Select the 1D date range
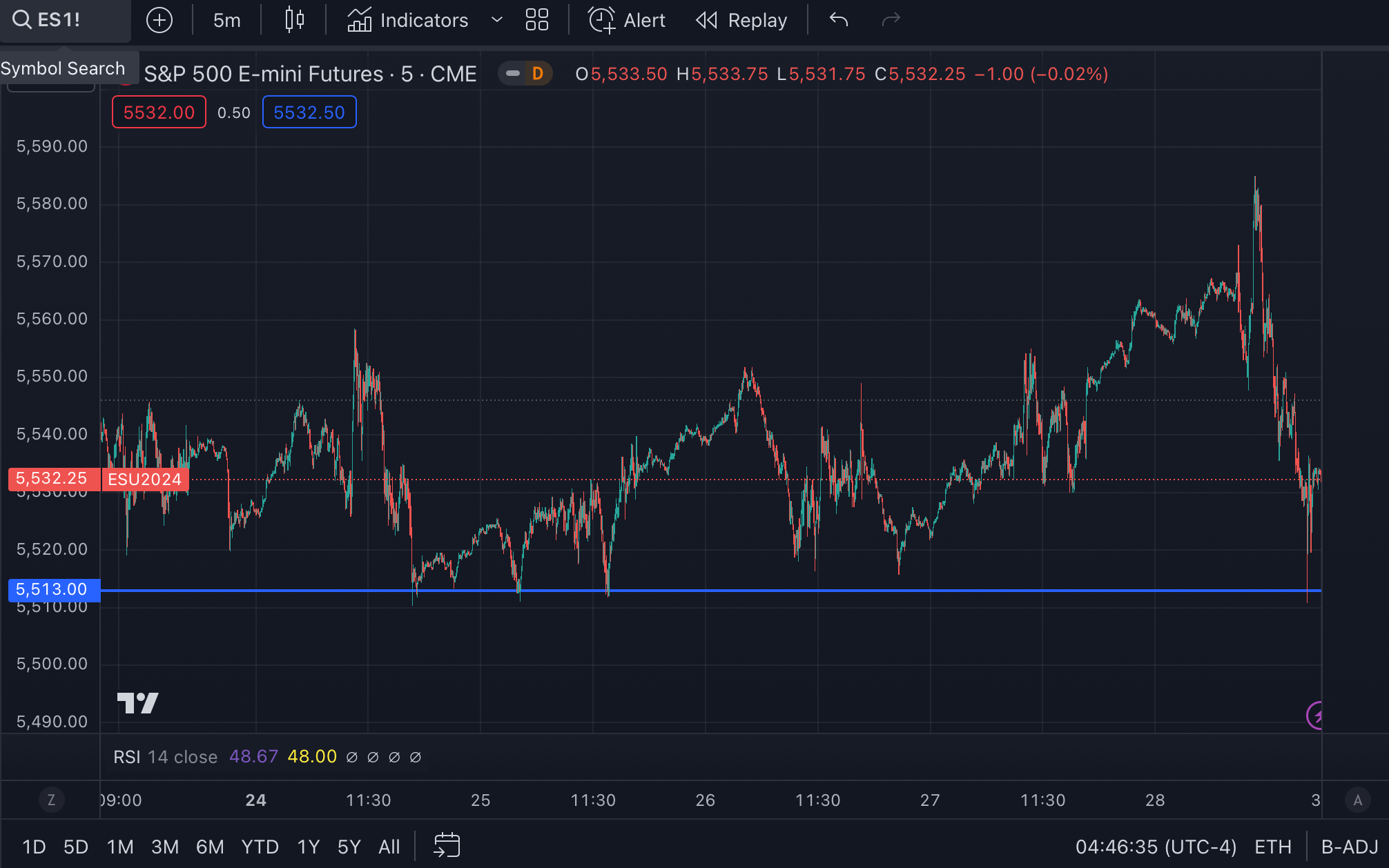 click(34, 847)
